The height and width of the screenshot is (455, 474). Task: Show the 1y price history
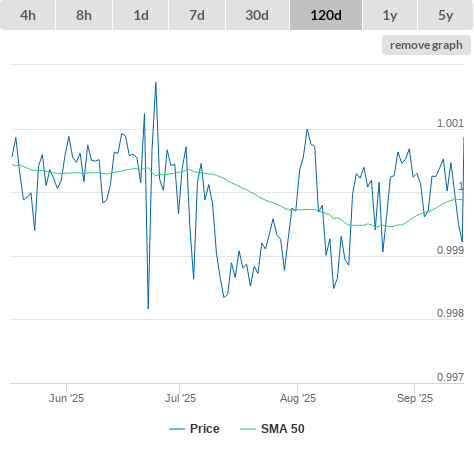pos(390,15)
